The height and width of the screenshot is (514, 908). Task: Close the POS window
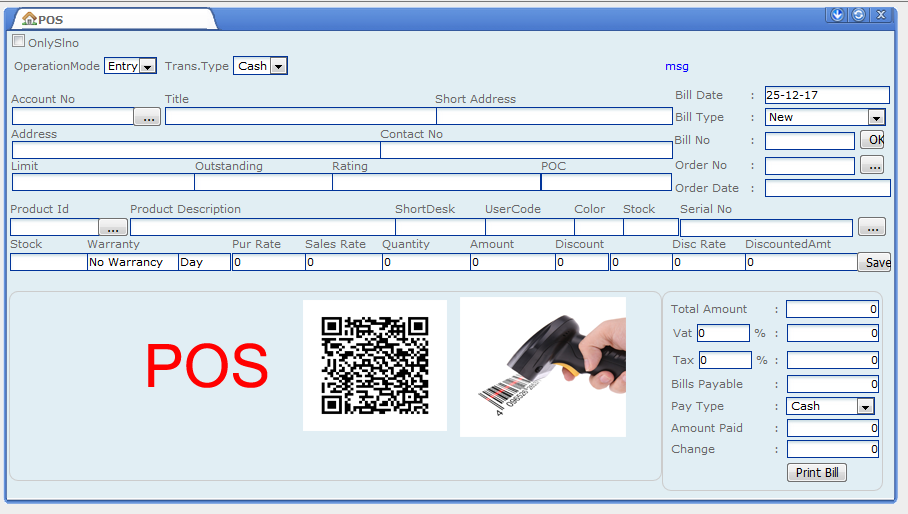[881, 15]
